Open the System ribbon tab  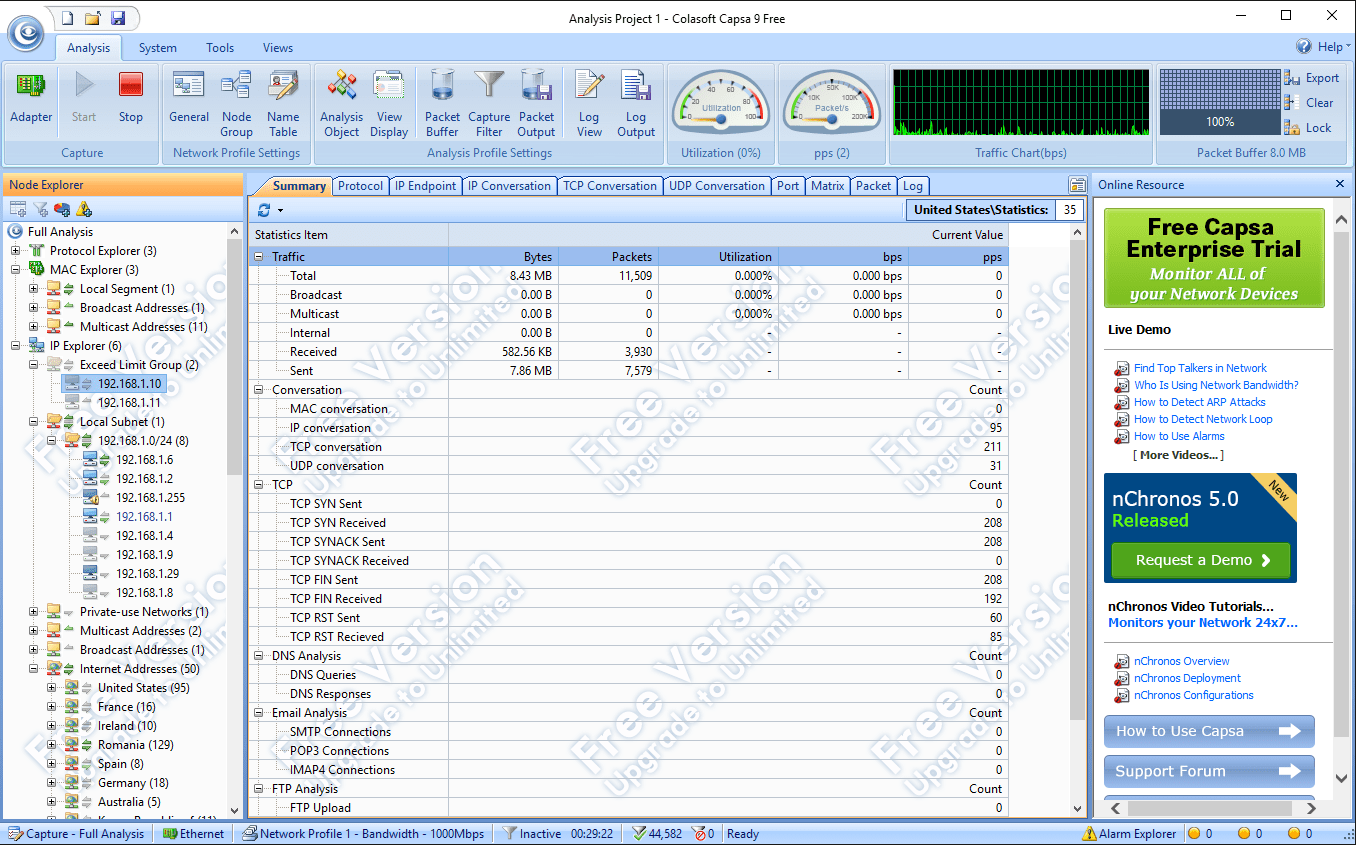(157, 48)
